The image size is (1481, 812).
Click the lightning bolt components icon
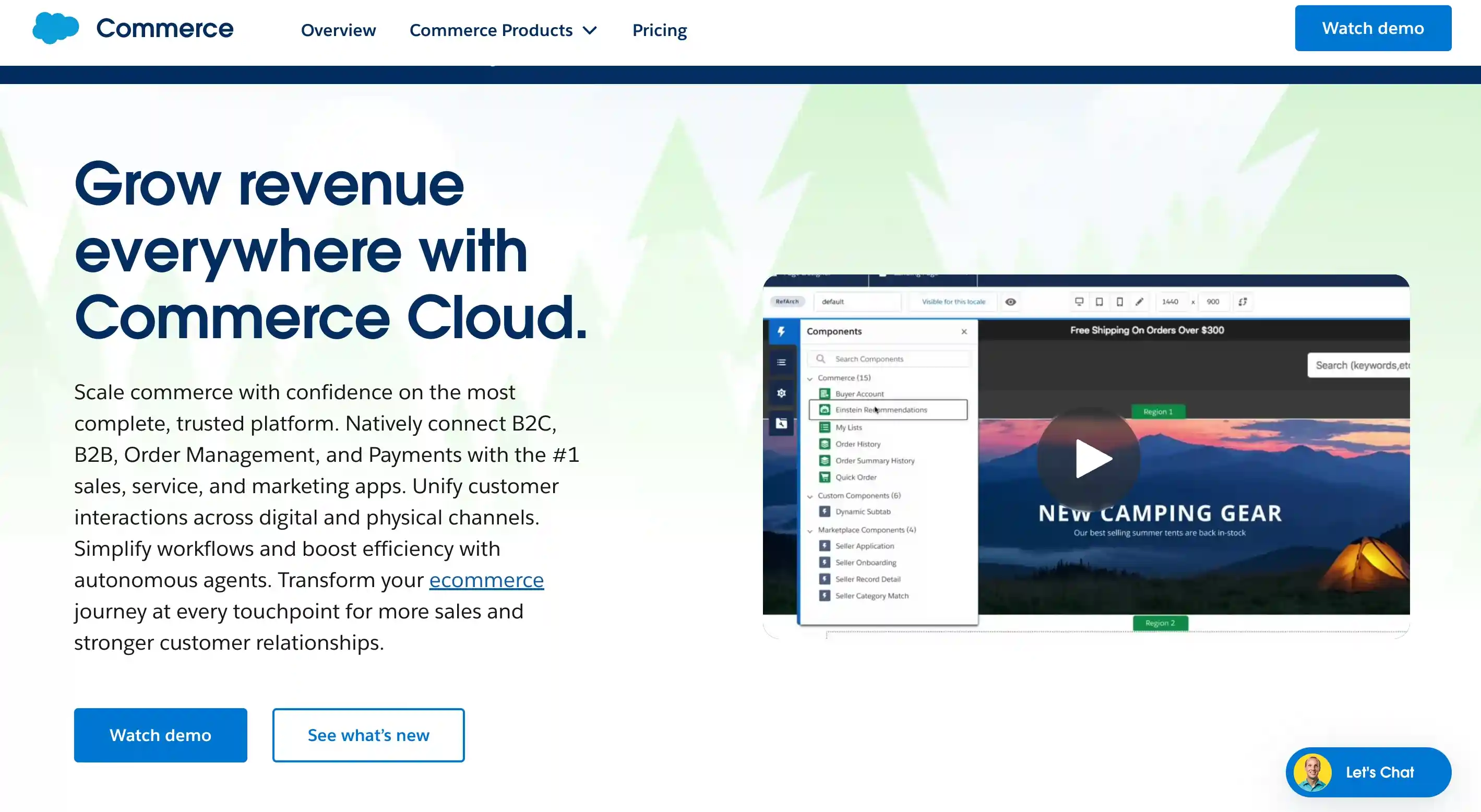coord(781,332)
